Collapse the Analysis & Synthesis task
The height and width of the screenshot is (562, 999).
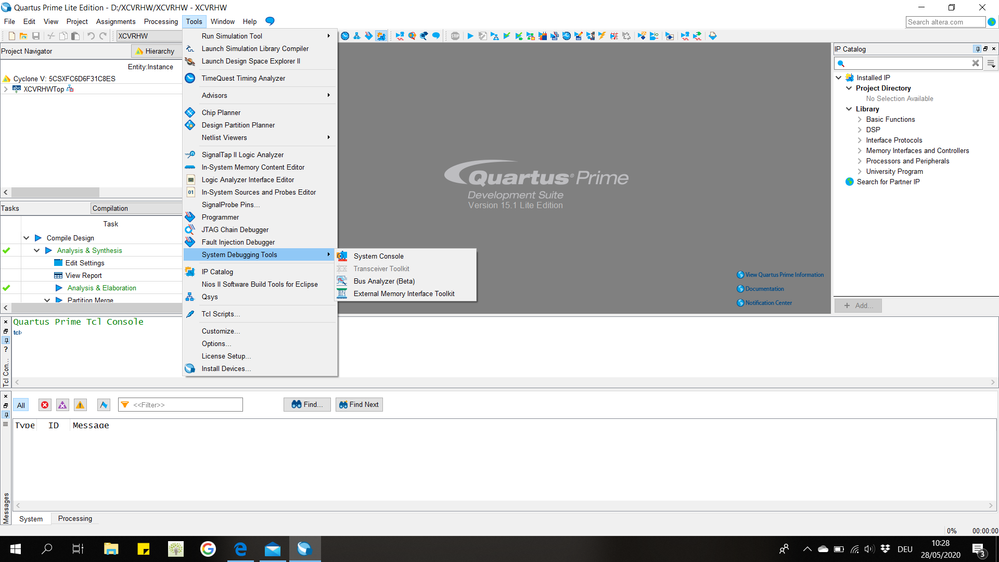point(36,250)
